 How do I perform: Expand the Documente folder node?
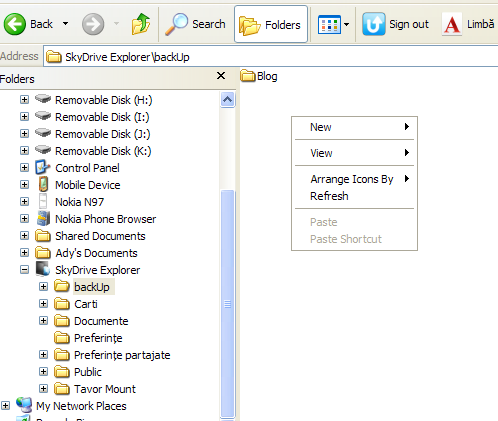coord(43,320)
